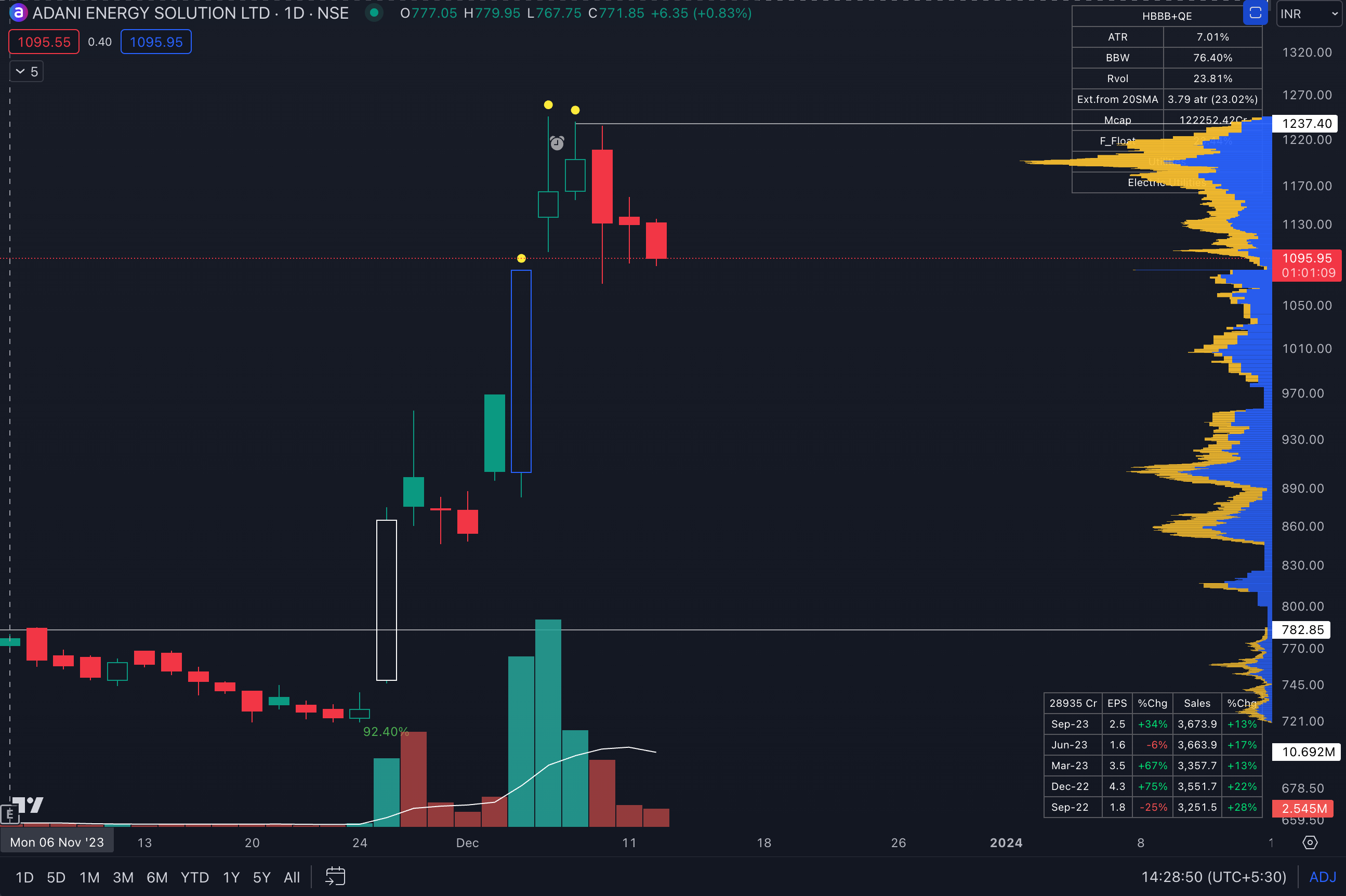Click the Mon 06 Nov '23 date label
Viewport: 1346px width, 896px height.
coord(57,842)
